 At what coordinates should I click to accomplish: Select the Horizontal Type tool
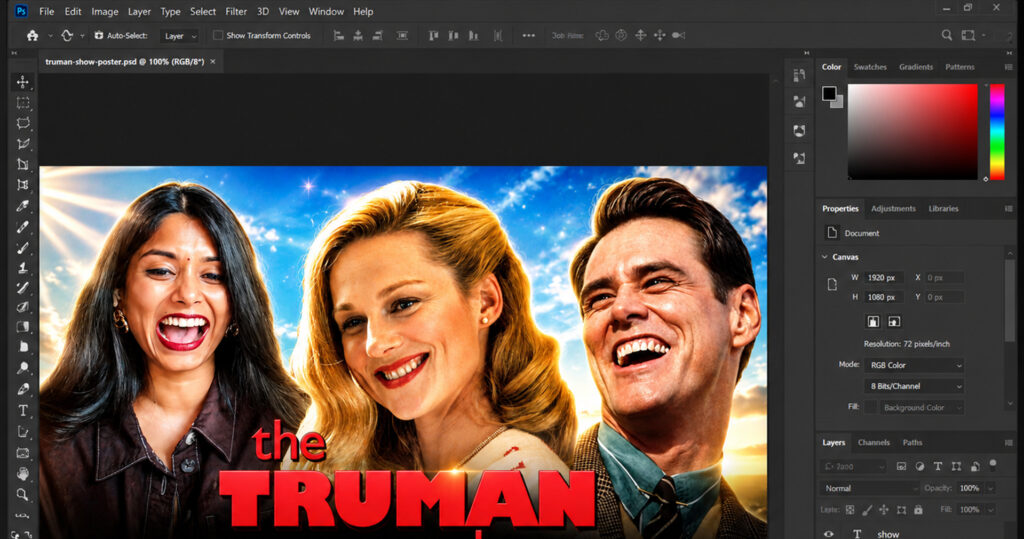pos(23,410)
